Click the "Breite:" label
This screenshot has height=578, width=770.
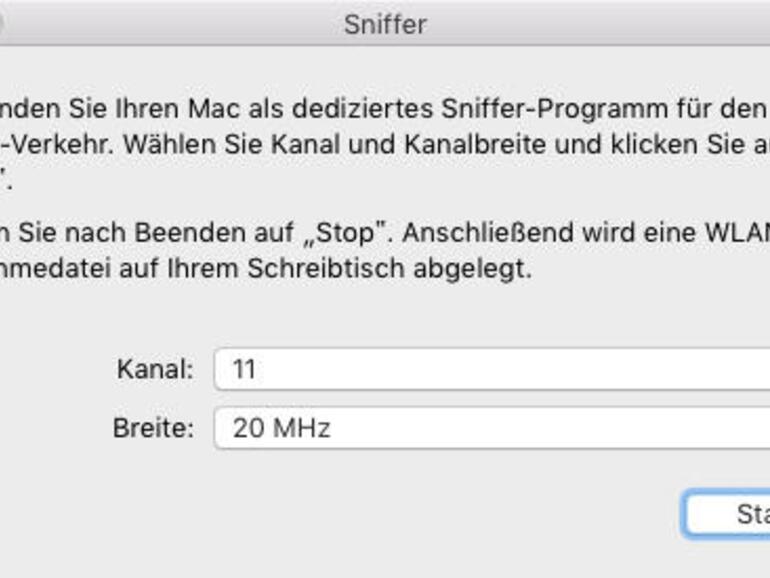pyautogui.click(x=153, y=428)
